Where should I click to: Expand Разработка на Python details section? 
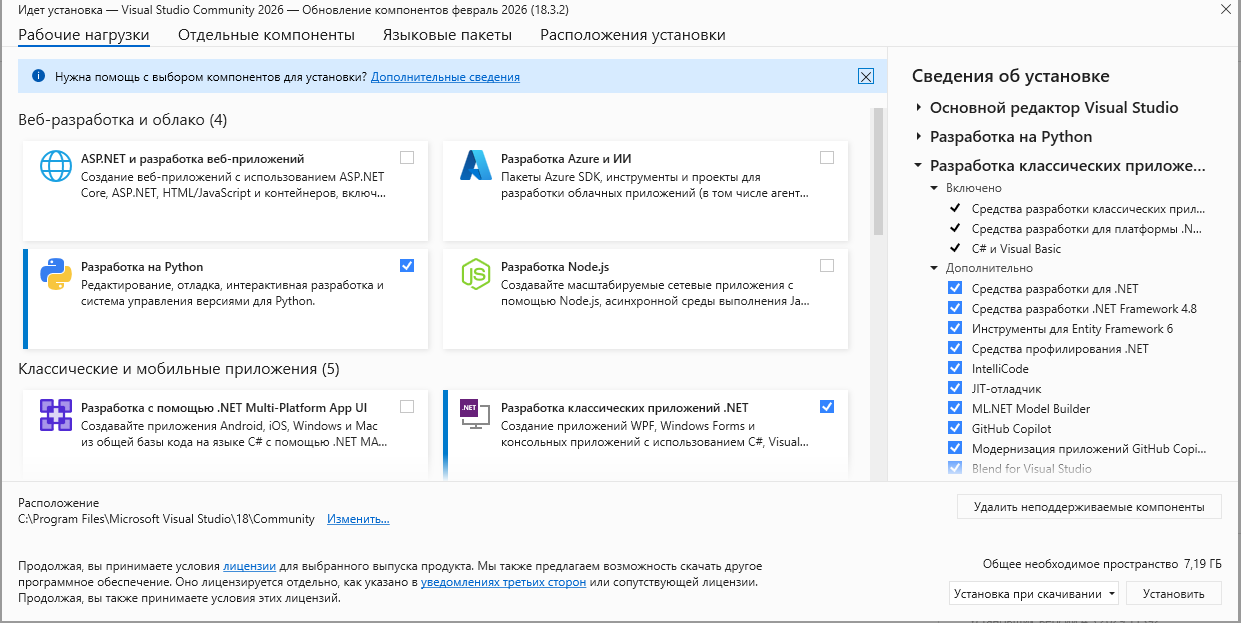[918, 136]
